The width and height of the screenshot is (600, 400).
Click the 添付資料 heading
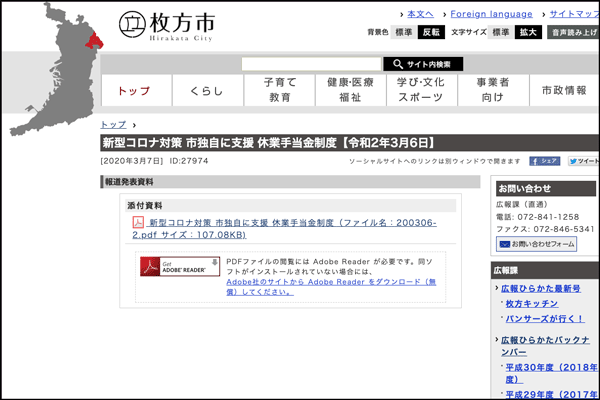(145, 206)
